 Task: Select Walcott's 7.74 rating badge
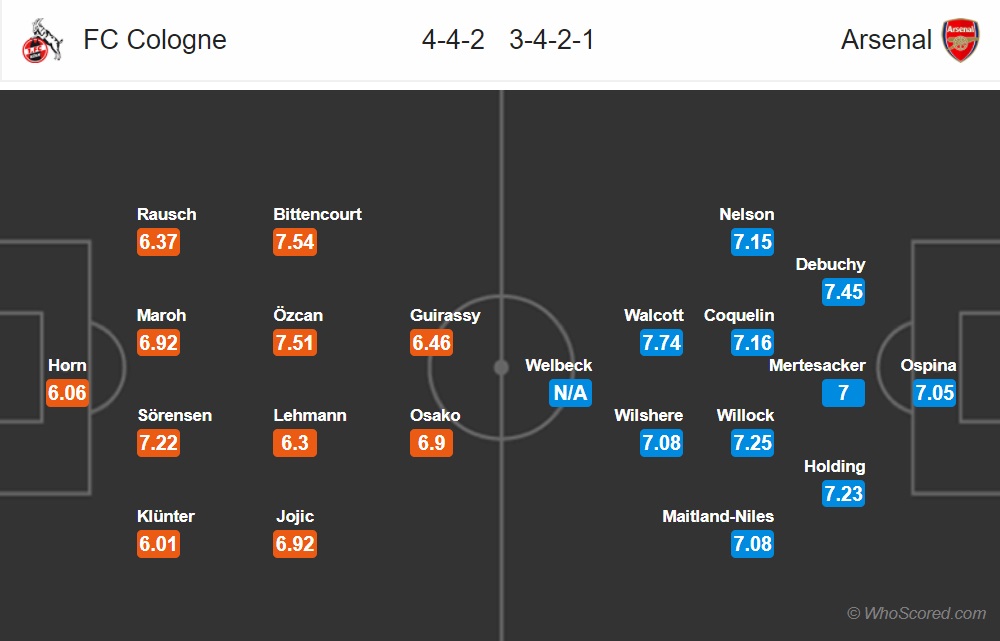point(661,343)
